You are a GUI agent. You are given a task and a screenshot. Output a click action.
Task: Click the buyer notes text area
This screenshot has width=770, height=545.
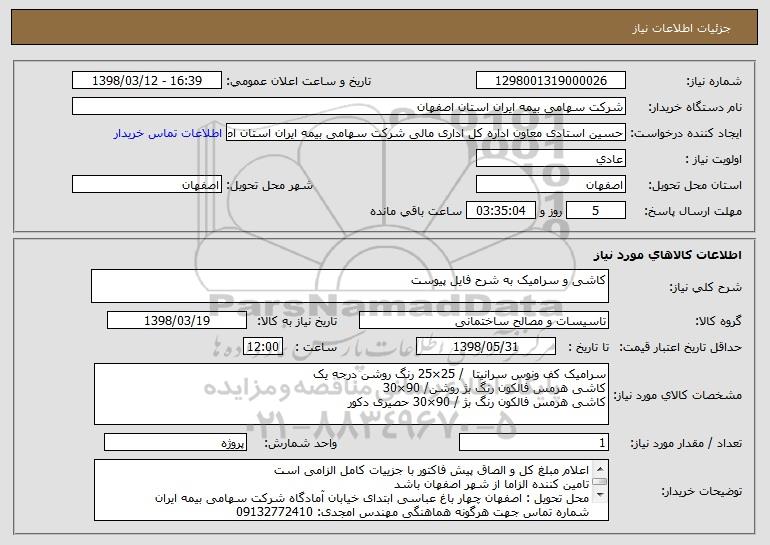[x=351, y=490]
